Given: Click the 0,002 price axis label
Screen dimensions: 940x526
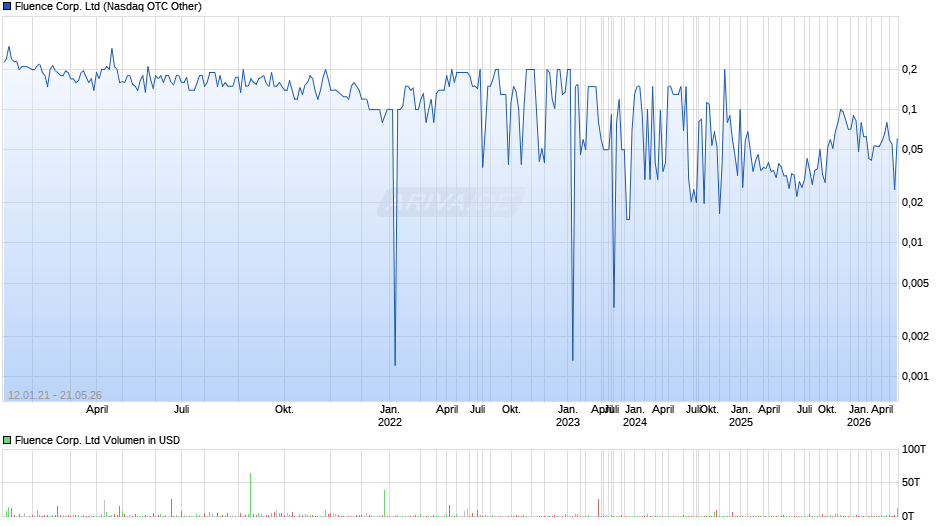Looking at the screenshot, I should 915,336.
